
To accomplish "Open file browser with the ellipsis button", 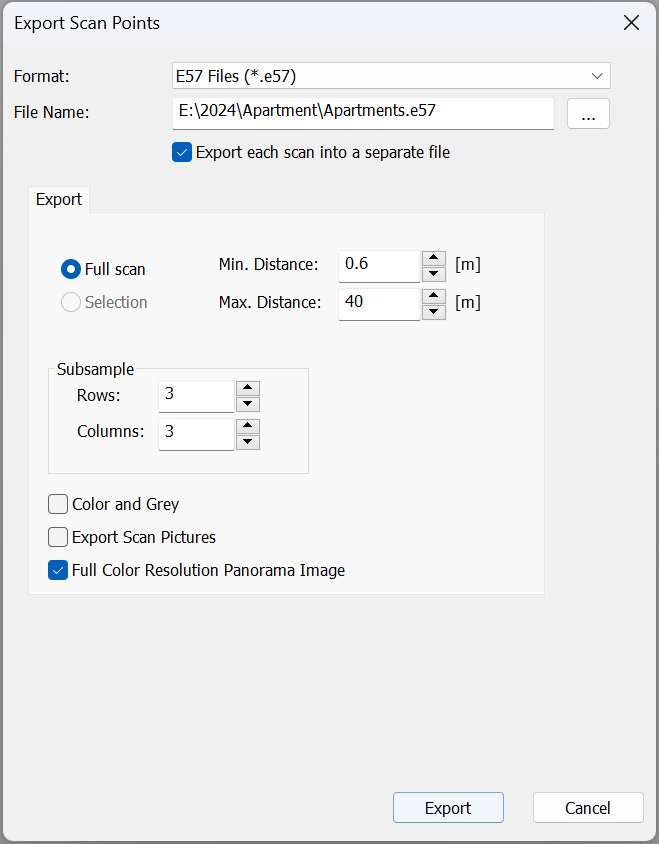I will (588, 114).
